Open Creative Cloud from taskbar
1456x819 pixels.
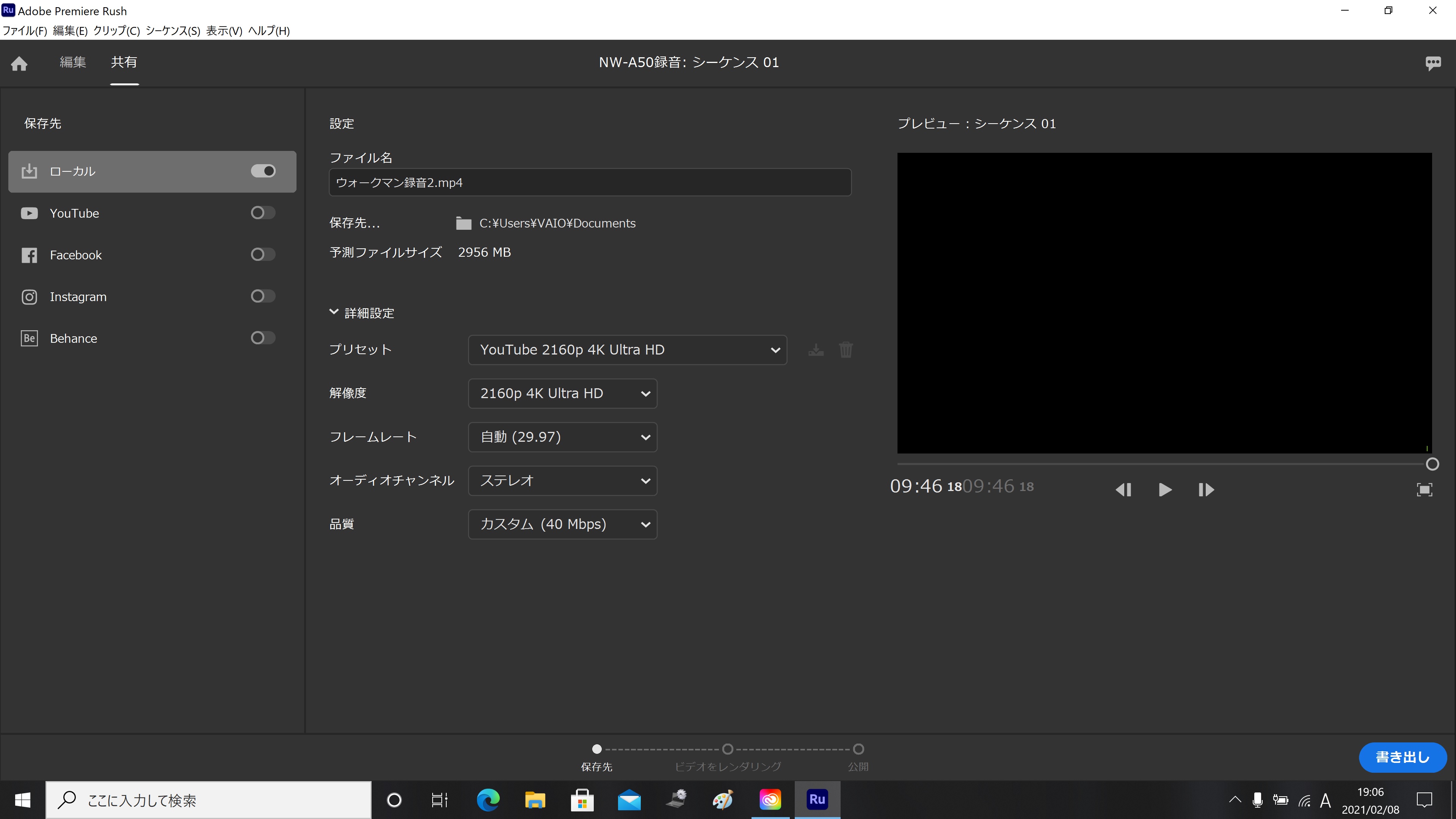tap(770, 800)
